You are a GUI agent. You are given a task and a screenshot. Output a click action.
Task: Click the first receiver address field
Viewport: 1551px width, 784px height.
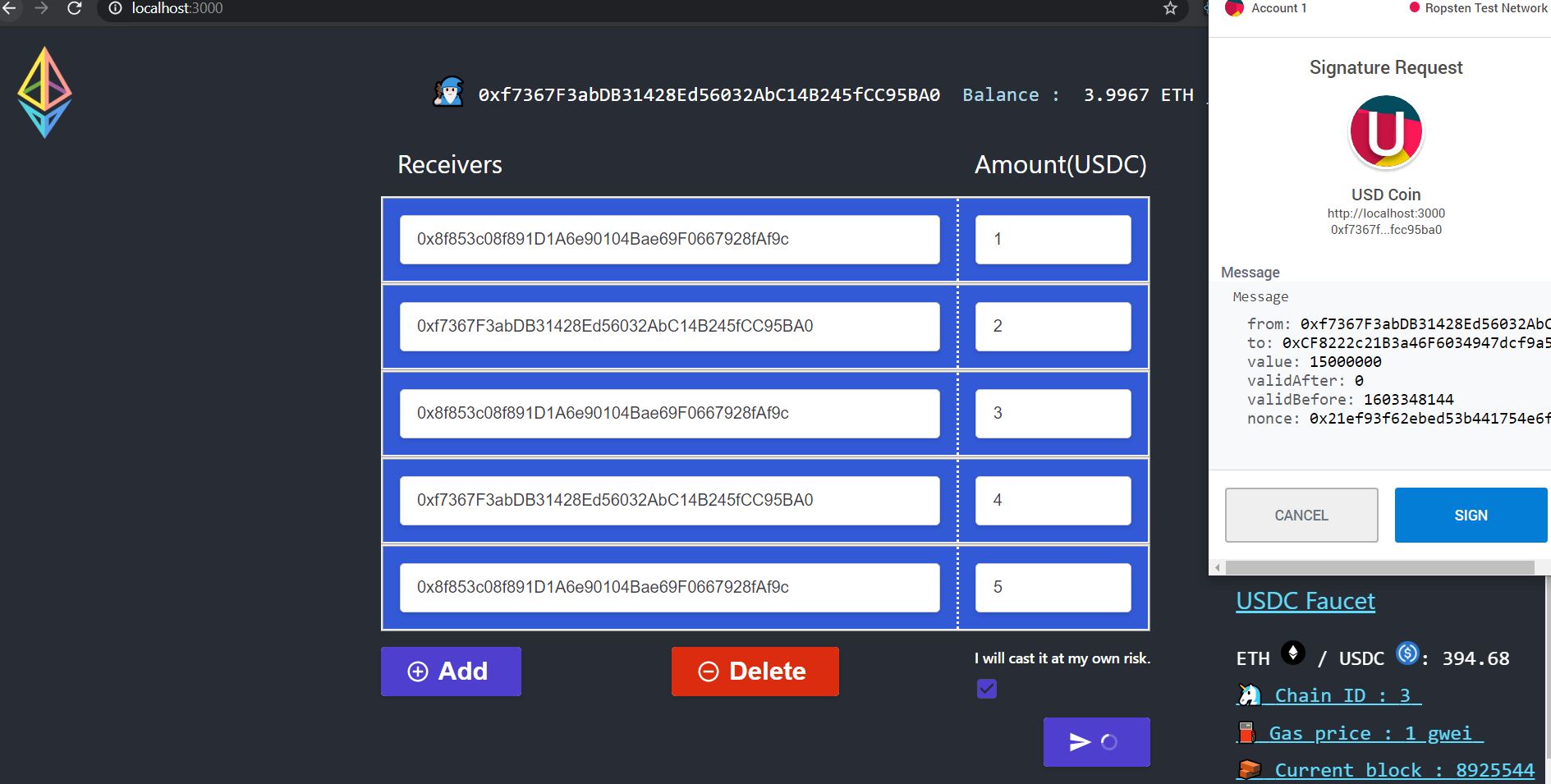[x=670, y=240]
